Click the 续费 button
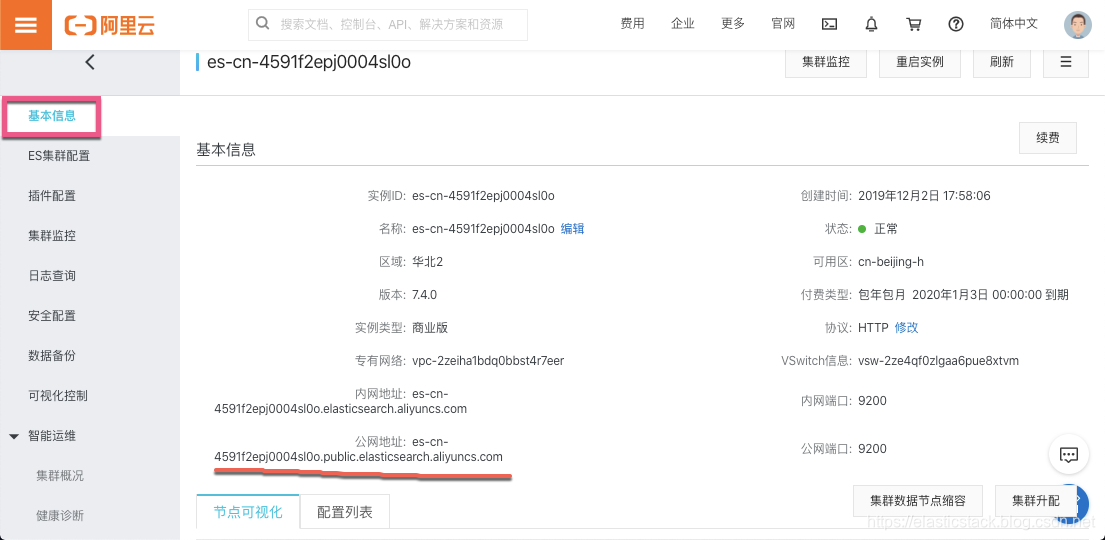1105x540 pixels. tap(1048, 138)
